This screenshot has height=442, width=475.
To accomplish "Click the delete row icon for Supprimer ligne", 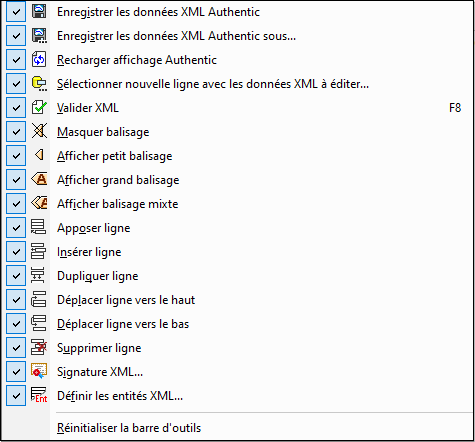I will [39, 348].
